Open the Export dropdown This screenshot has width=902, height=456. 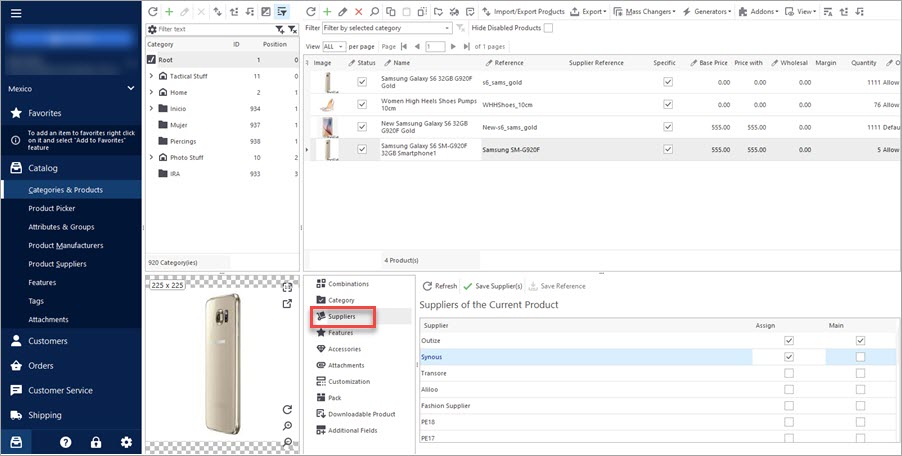click(588, 12)
